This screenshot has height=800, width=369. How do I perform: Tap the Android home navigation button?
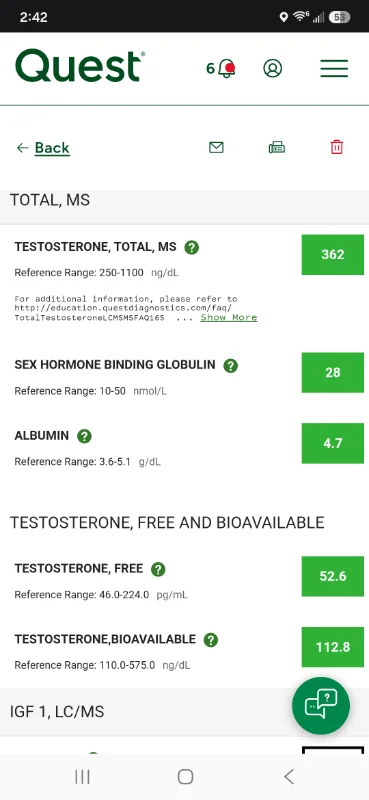point(185,777)
